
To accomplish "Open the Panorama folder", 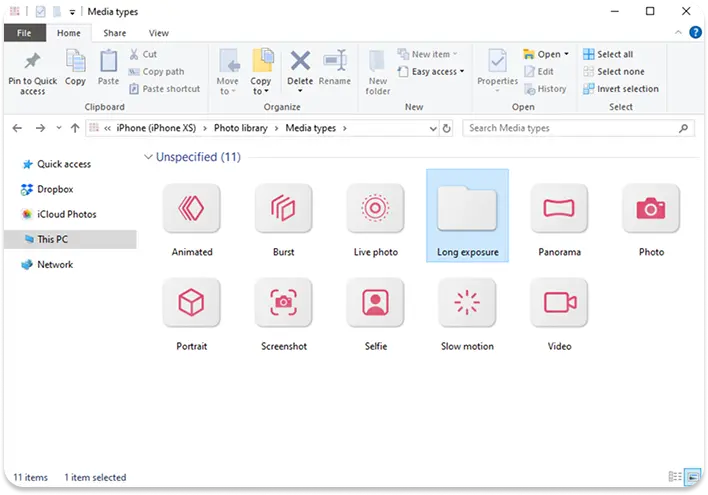I will [x=559, y=220].
